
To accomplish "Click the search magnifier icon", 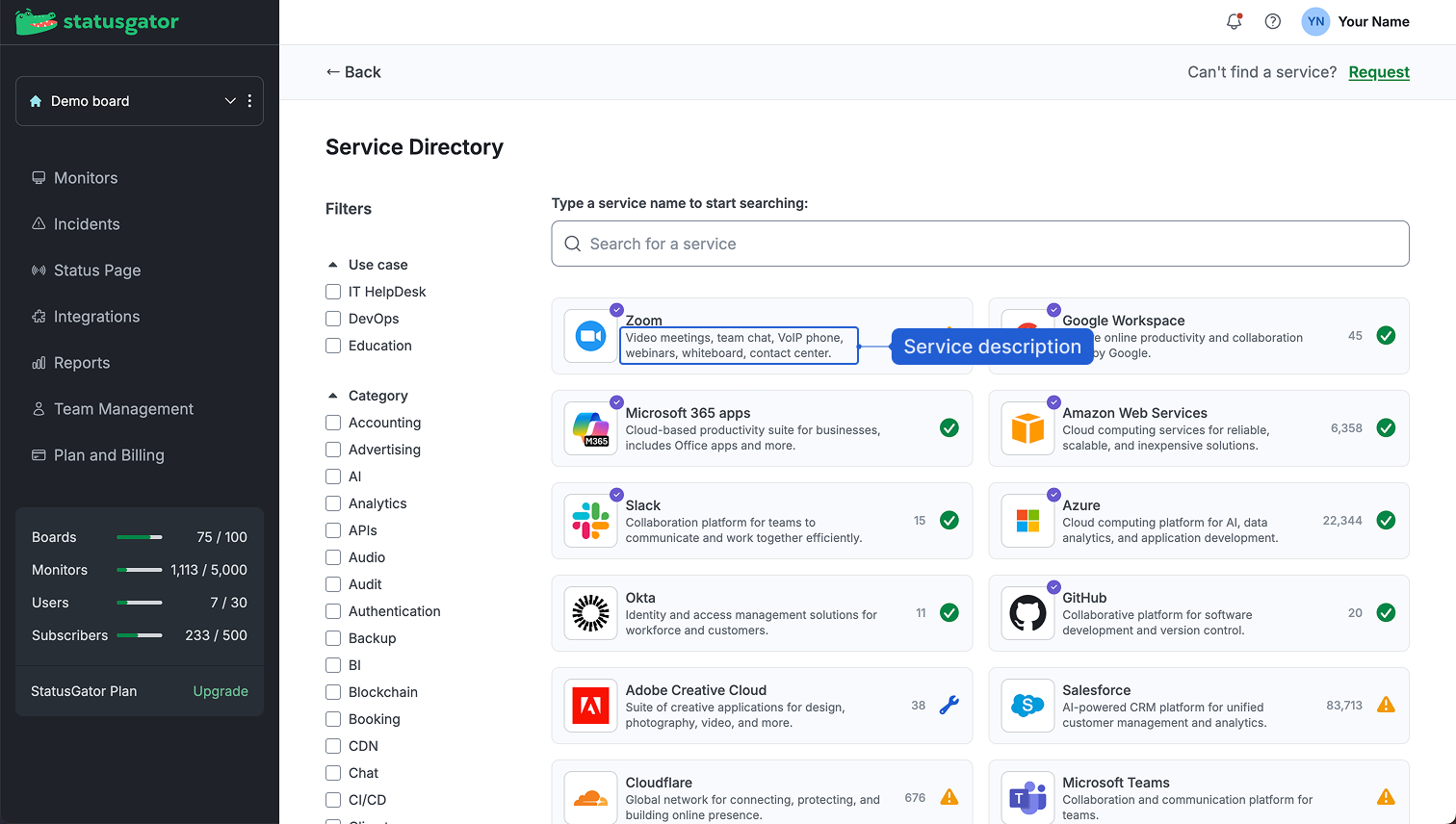I will [572, 244].
